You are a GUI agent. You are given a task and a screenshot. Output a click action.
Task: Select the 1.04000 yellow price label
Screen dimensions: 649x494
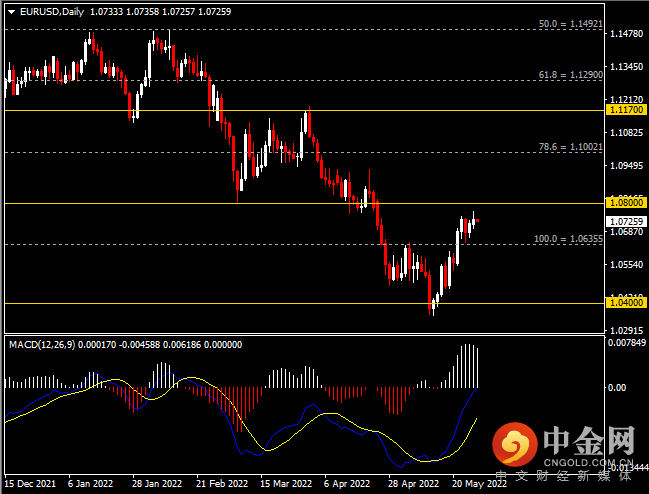pos(627,302)
